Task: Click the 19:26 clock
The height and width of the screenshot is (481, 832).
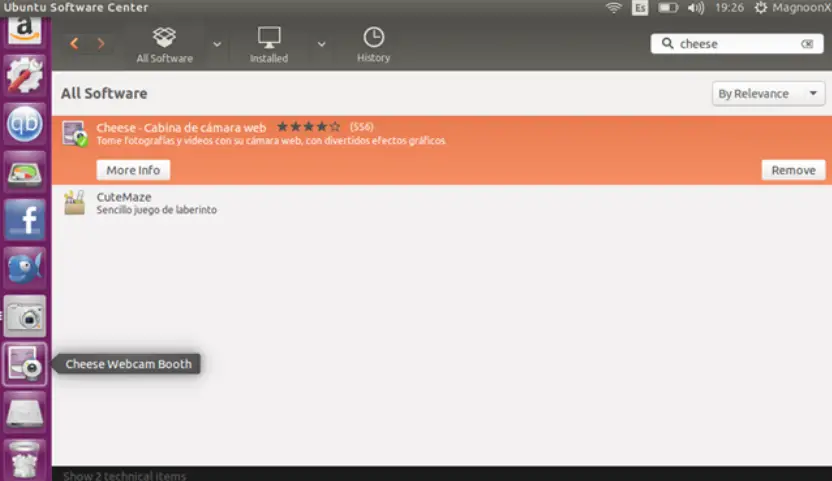Action: (x=729, y=7)
